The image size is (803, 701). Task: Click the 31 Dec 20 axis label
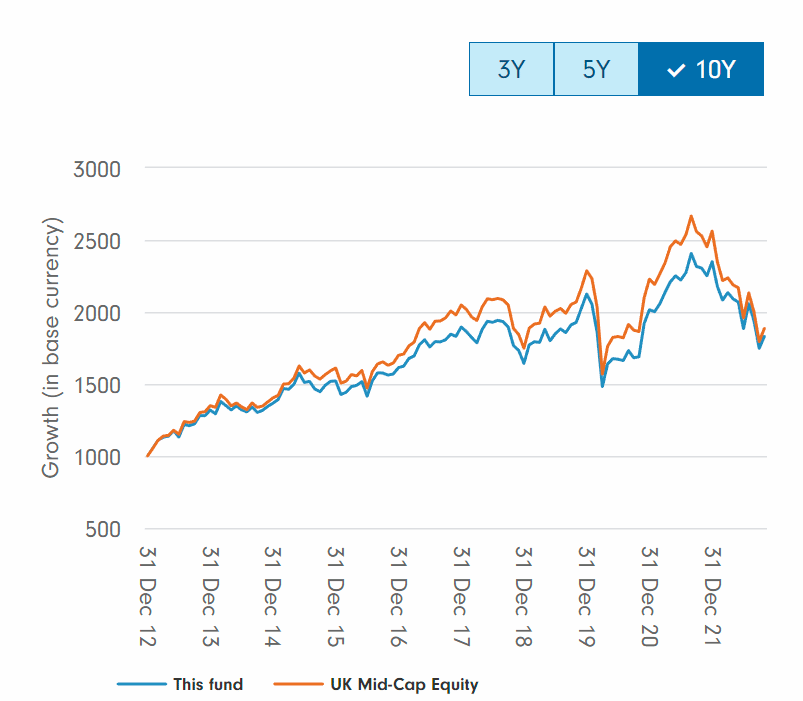click(649, 597)
